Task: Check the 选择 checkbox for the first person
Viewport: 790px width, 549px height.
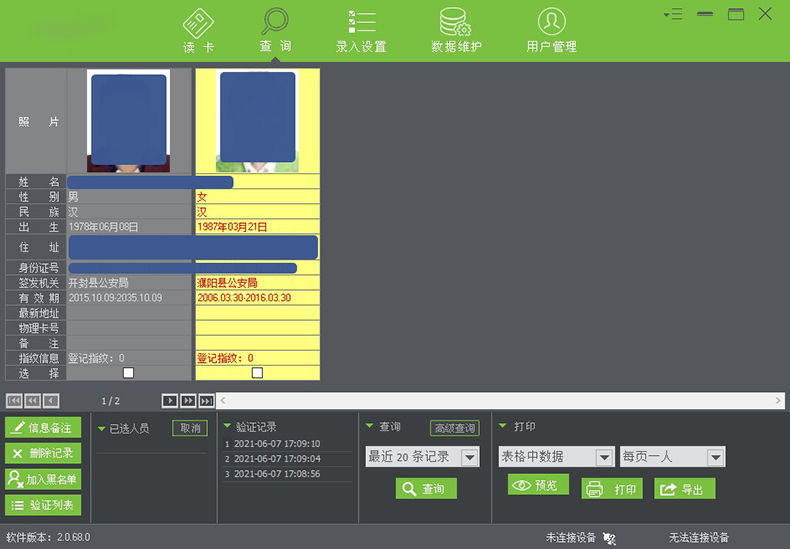Action: point(128,373)
